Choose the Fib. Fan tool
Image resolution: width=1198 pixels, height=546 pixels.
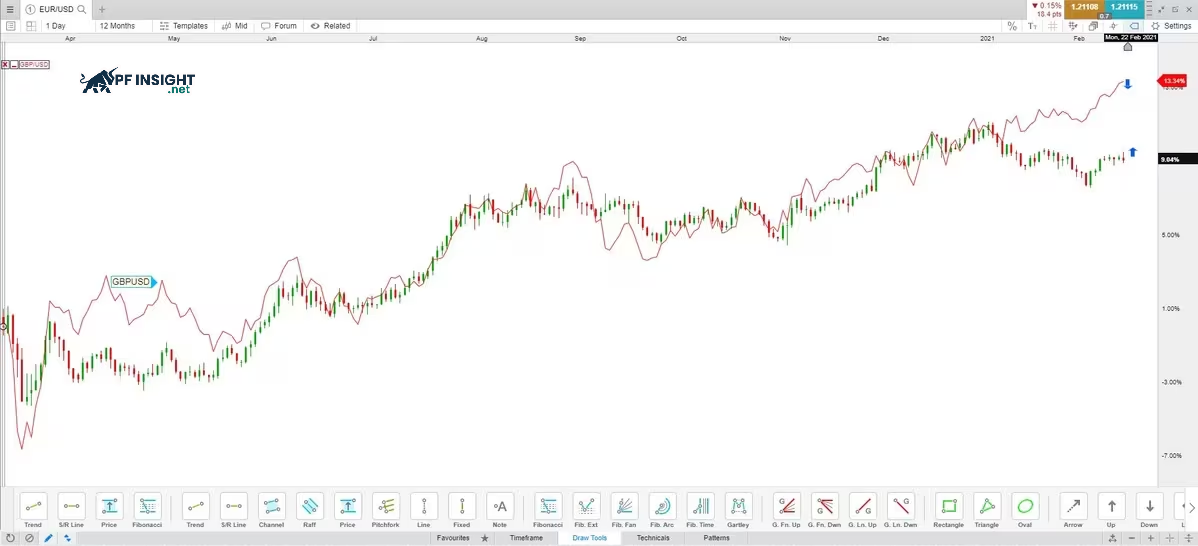pos(624,508)
